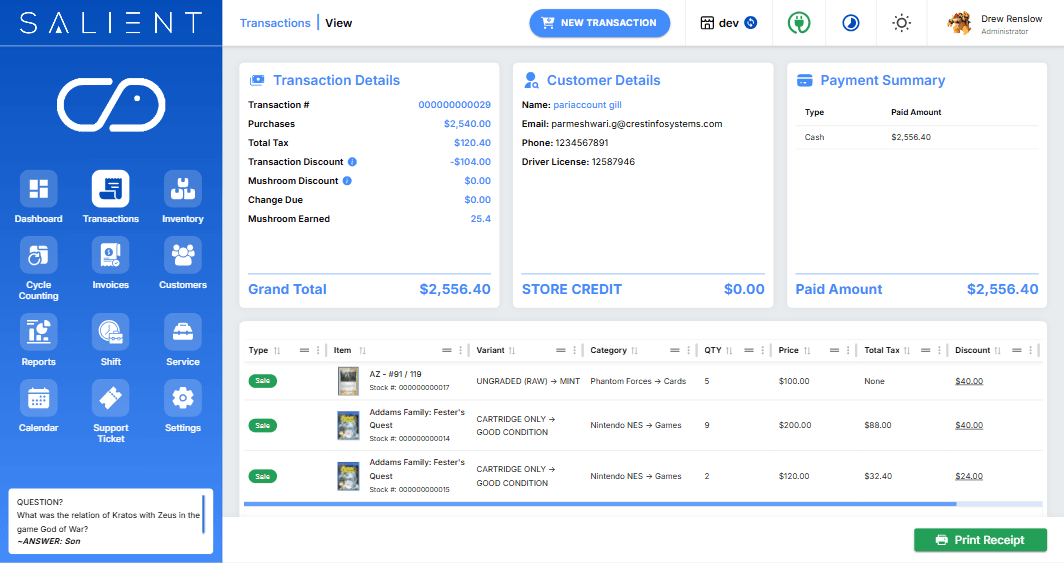
Task: Click the trivia question box scrollbar
Action: point(203,513)
